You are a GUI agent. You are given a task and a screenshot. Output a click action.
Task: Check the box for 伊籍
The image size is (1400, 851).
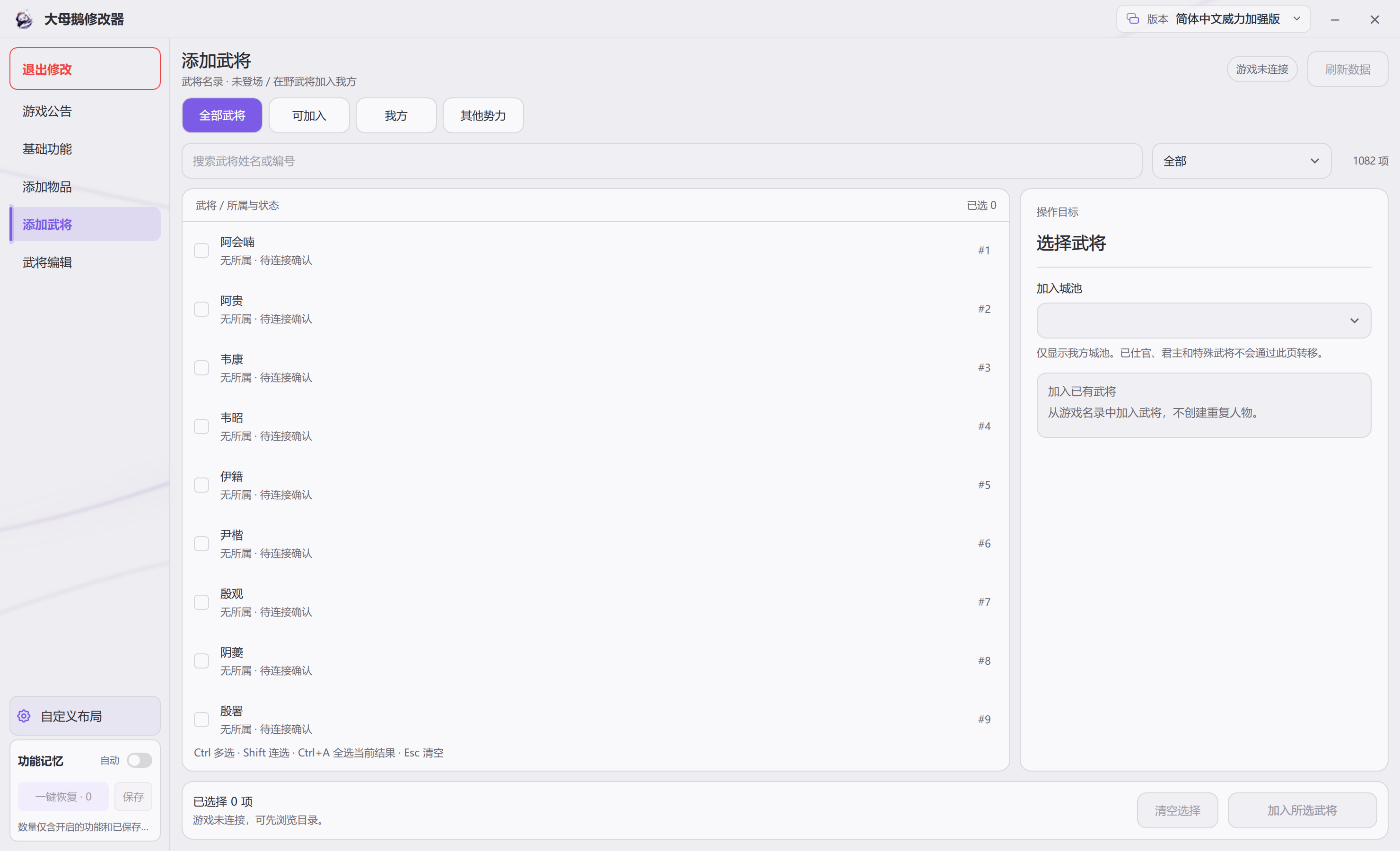(201, 485)
